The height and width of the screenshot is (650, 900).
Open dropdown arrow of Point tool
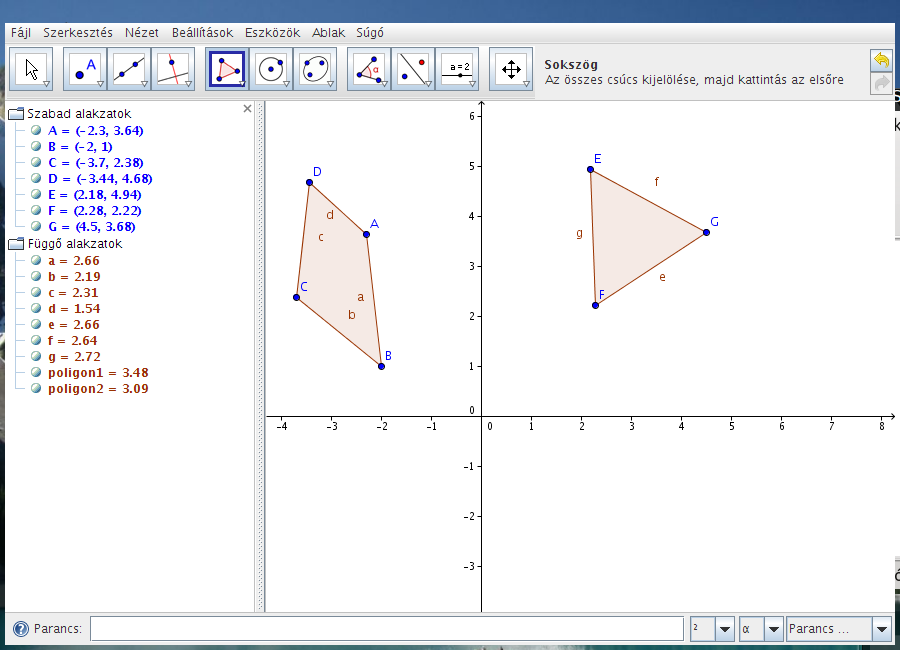point(100,84)
